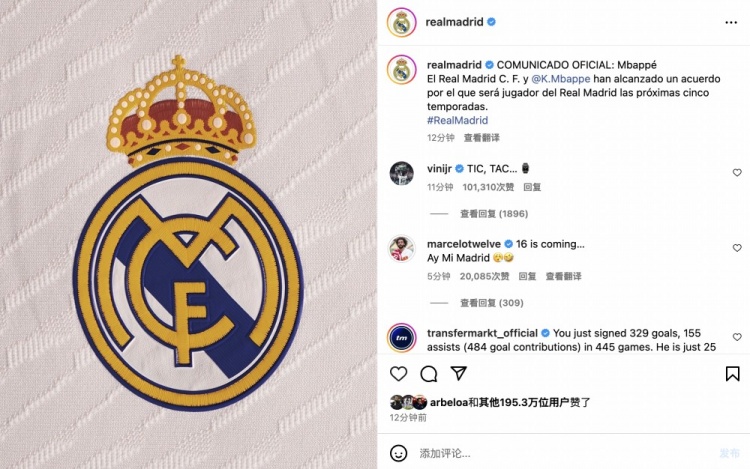Show translation of the post caption
Screen dimensions: 750x469
(x=481, y=138)
